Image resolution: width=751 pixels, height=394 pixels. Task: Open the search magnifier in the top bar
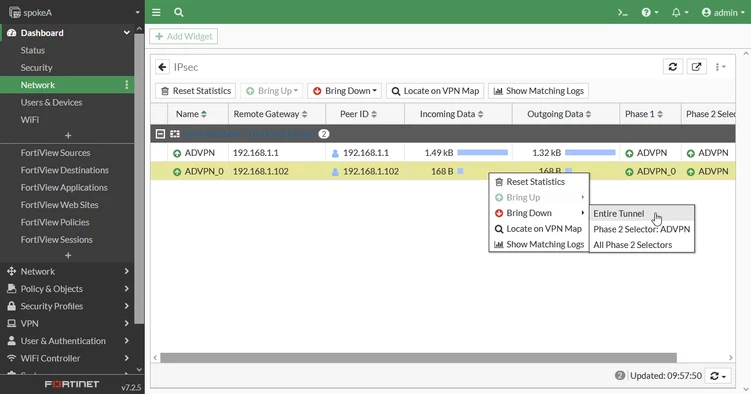coord(179,12)
